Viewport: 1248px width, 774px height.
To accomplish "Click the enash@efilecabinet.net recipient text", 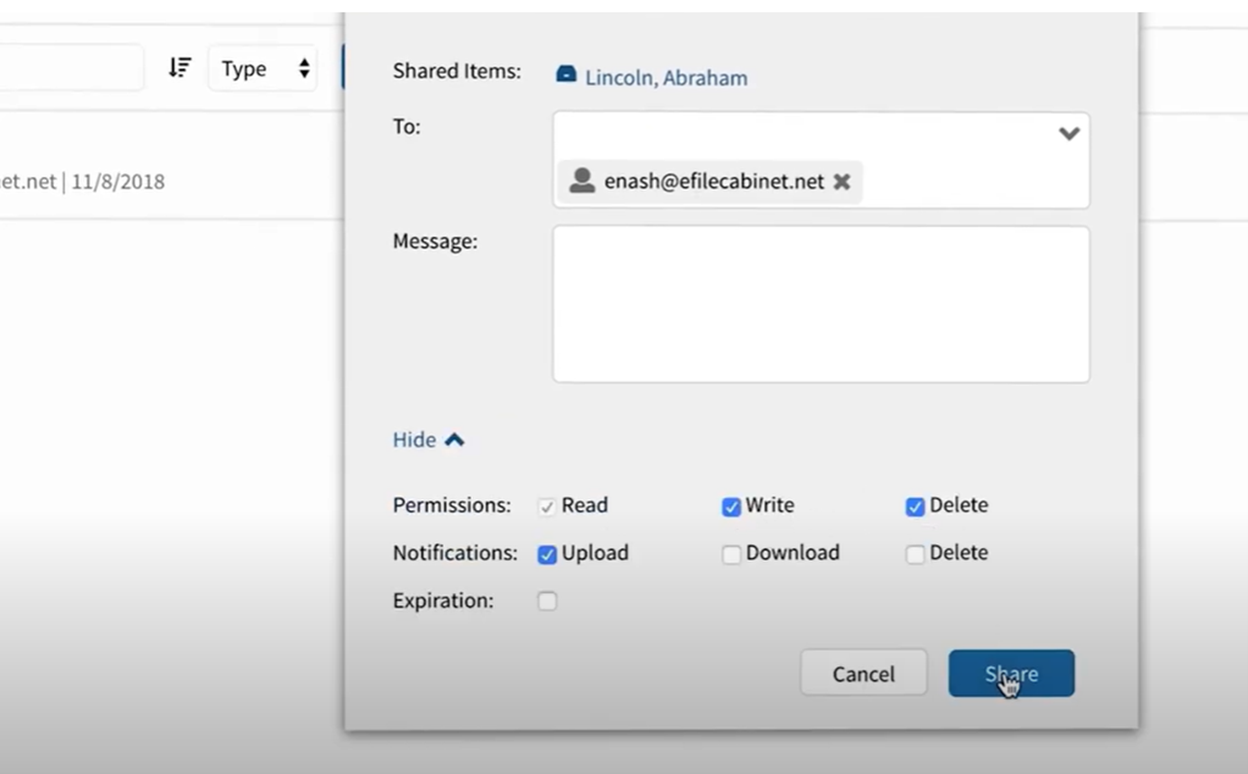I will 714,181.
